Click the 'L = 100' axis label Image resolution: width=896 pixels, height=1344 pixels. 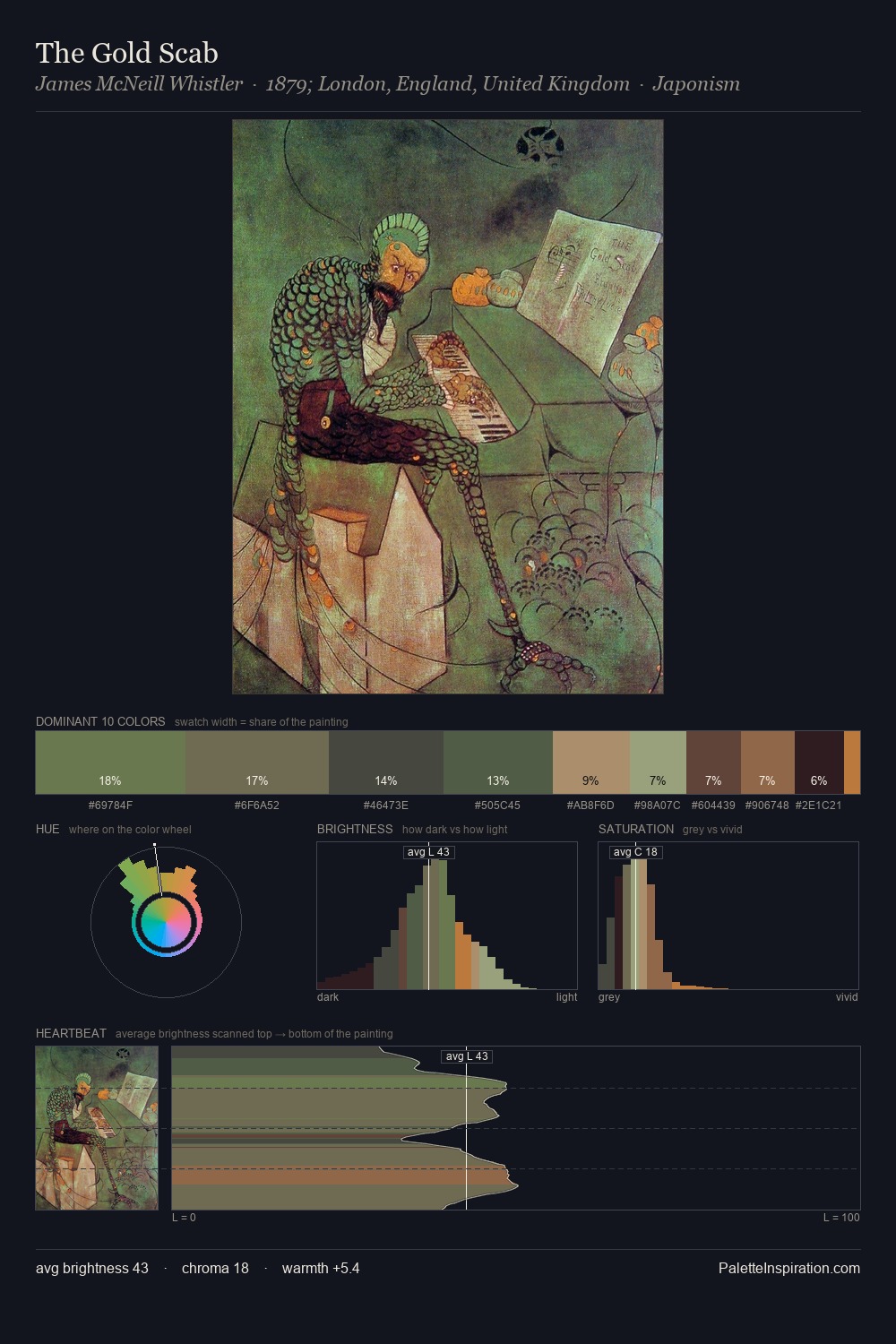pos(841,1218)
